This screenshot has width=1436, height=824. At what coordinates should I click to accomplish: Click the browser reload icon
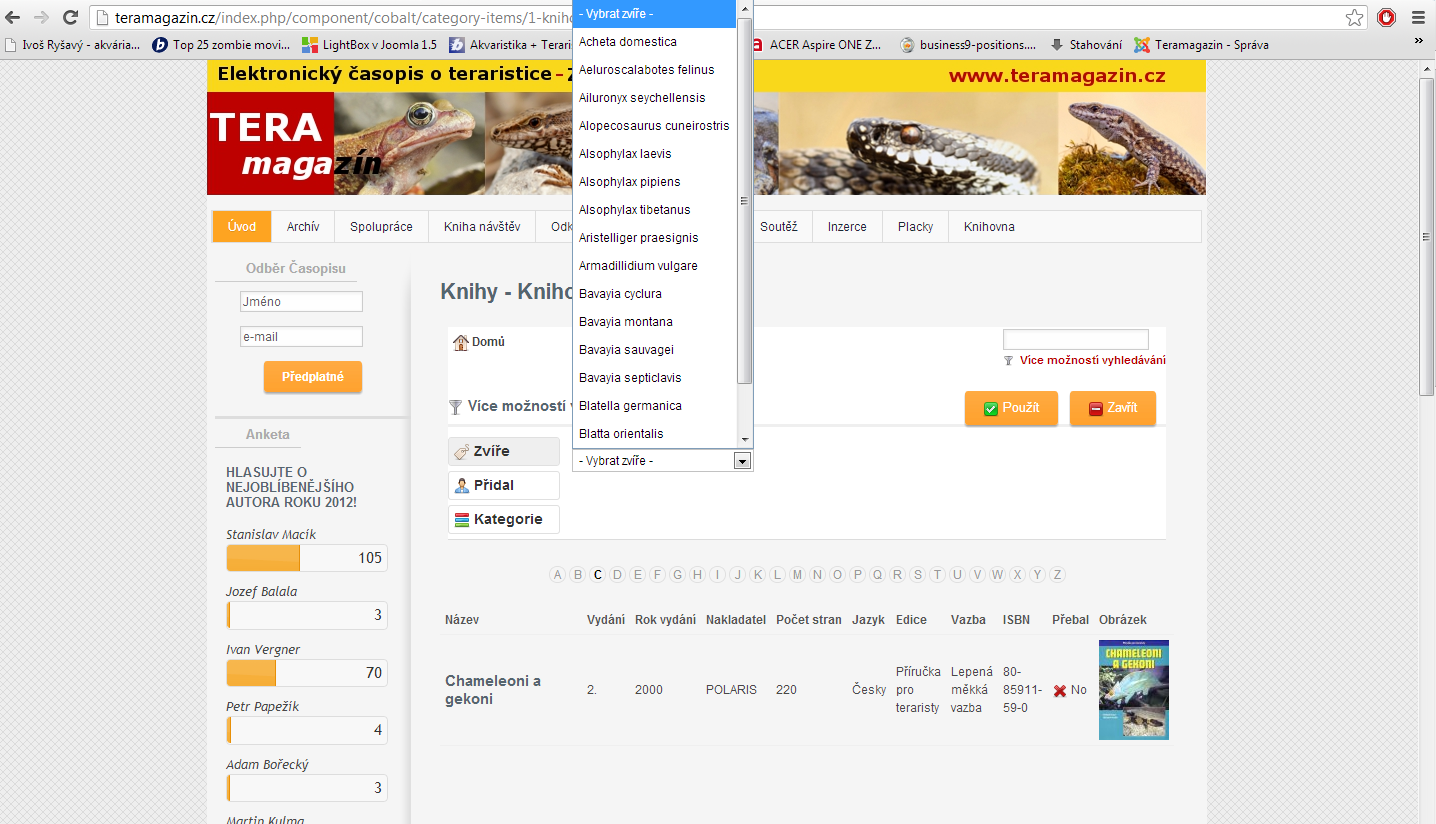70,17
